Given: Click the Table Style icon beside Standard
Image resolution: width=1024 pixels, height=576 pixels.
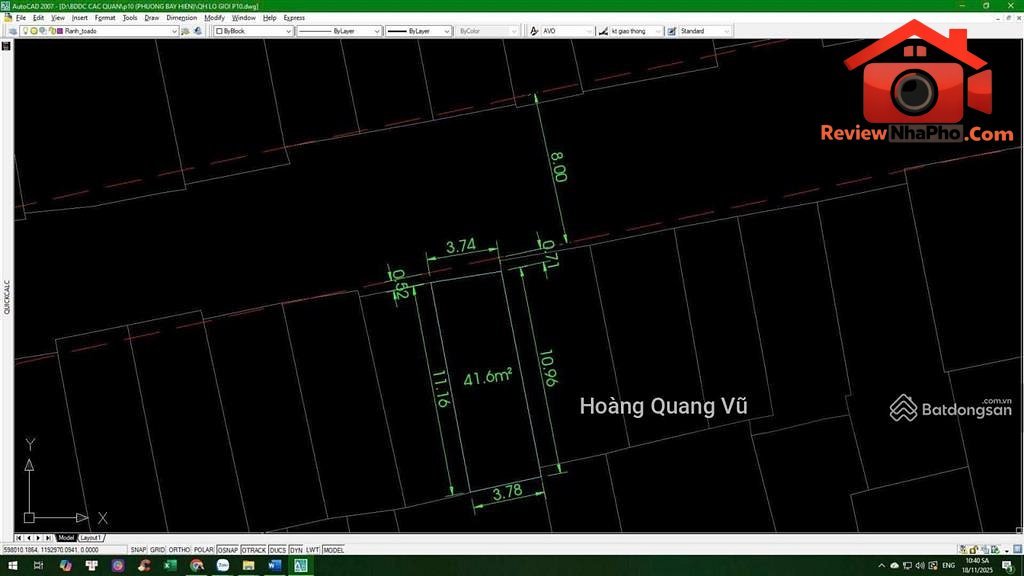Looking at the screenshot, I should click(x=672, y=31).
